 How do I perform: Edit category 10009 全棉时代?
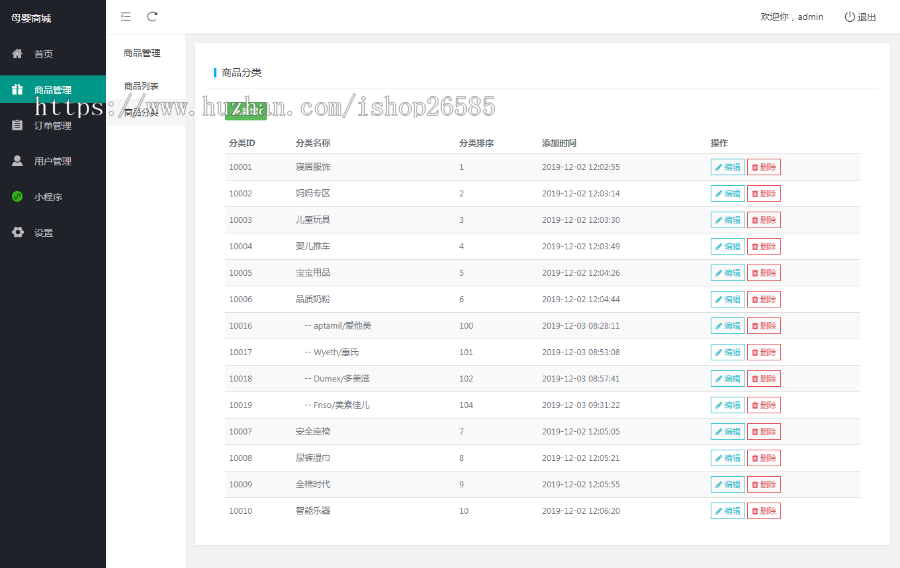728,484
